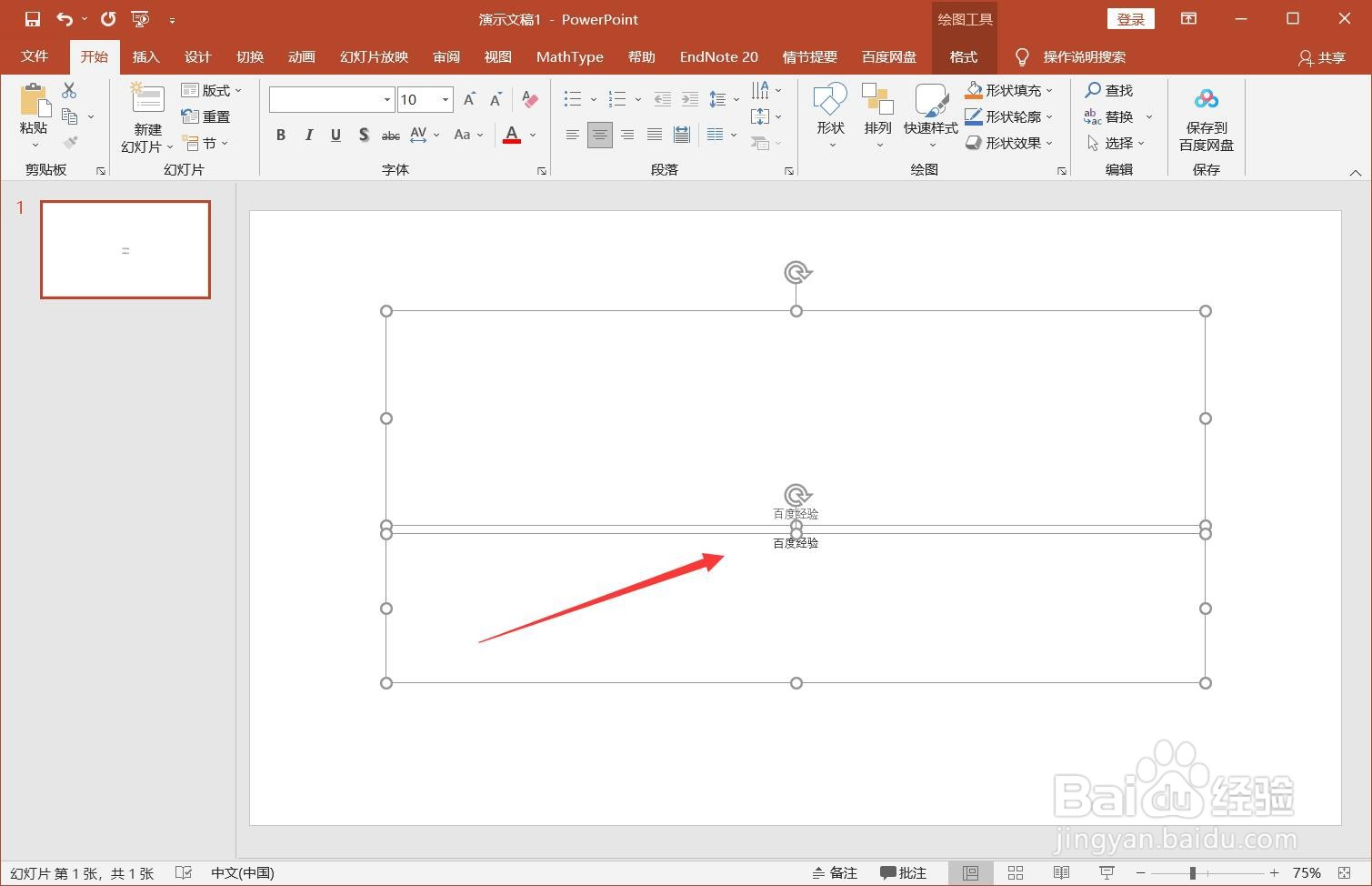Open Comments (批注) pane
The height and width of the screenshot is (886, 1372).
coord(903,872)
